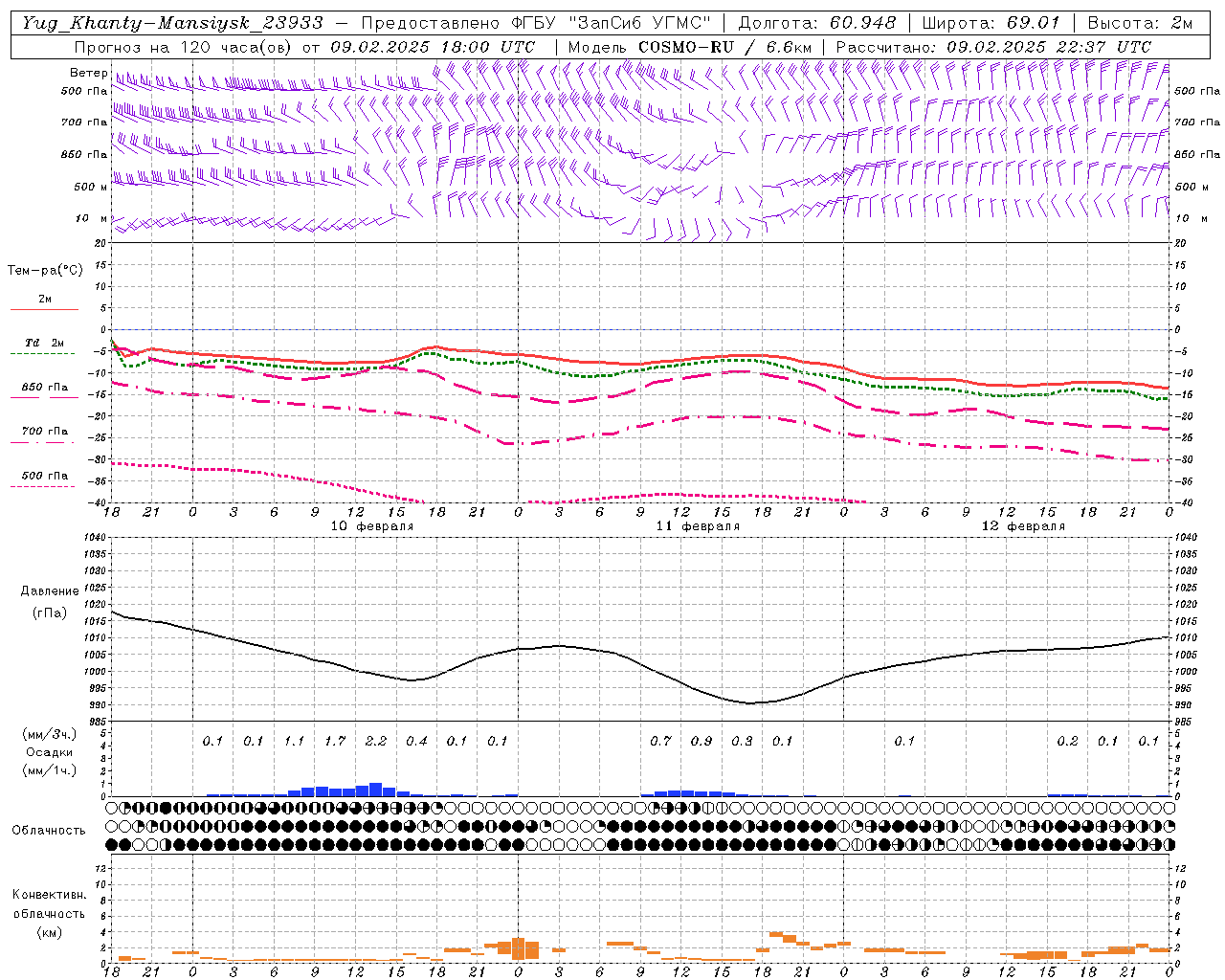Click the 0.9 precipitation total value
The image size is (1225, 980).
click(702, 741)
